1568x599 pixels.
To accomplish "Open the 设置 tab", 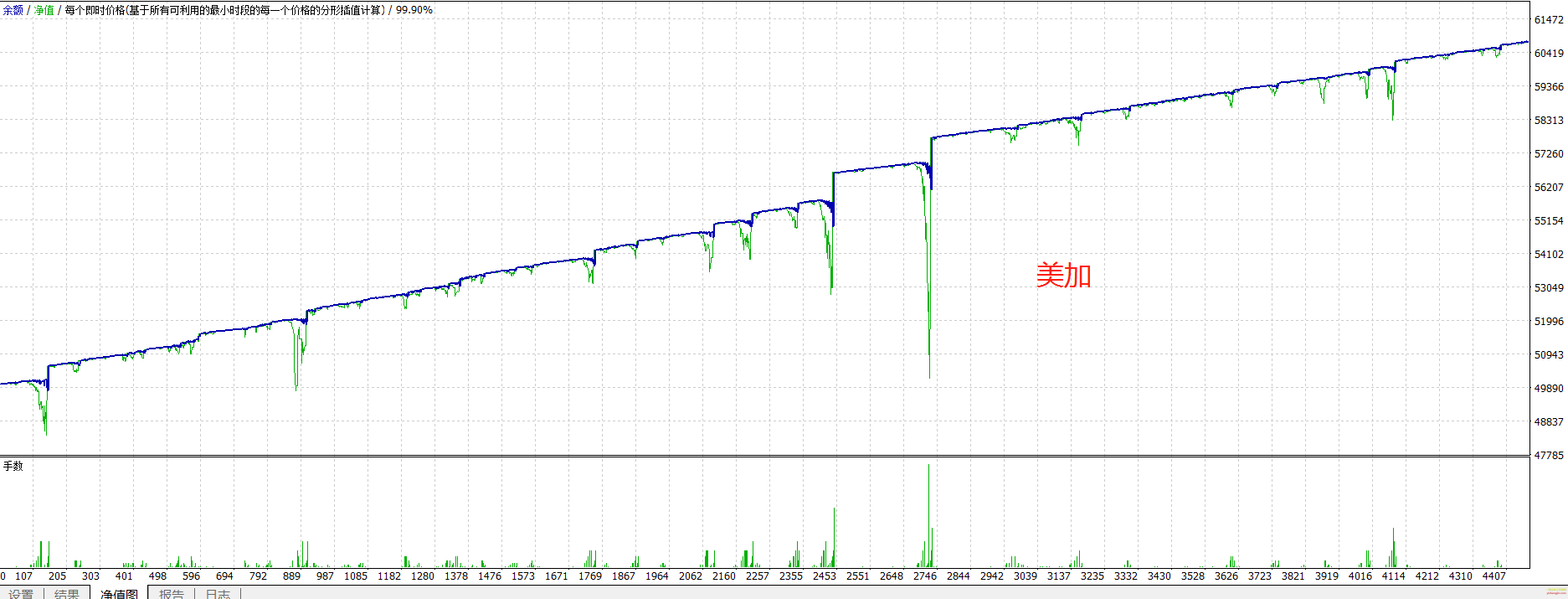I will pos(21,593).
